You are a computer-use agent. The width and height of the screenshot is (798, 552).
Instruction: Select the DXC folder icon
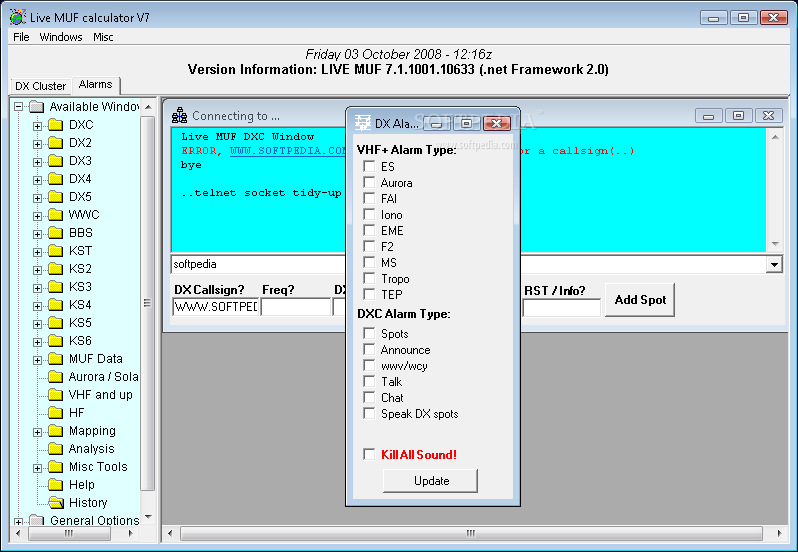pos(55,125)
